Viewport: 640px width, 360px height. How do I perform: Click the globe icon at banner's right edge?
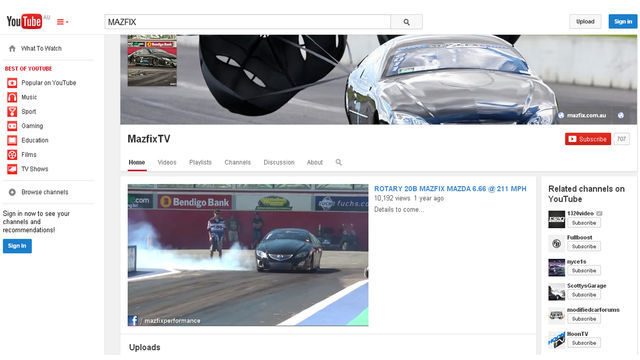pyautogui.click(x=621, y=116)
